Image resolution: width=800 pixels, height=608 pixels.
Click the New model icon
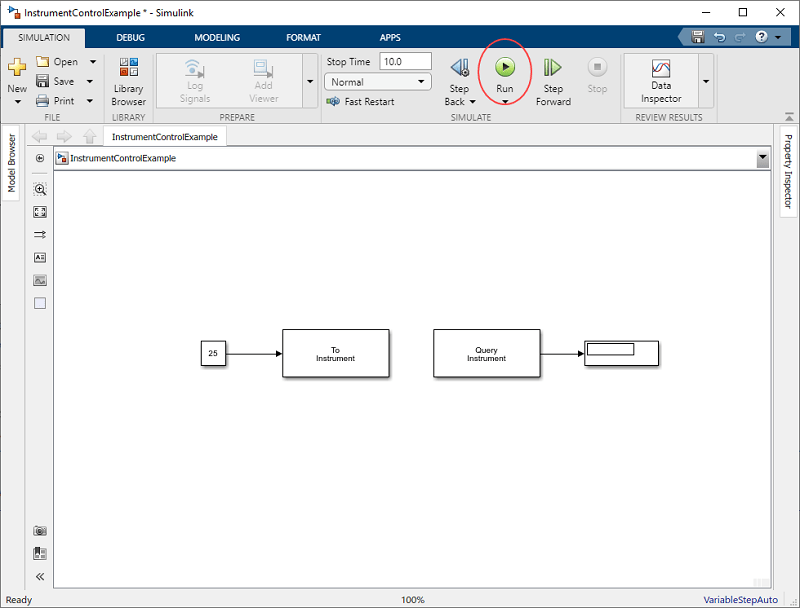click(17, 67)
